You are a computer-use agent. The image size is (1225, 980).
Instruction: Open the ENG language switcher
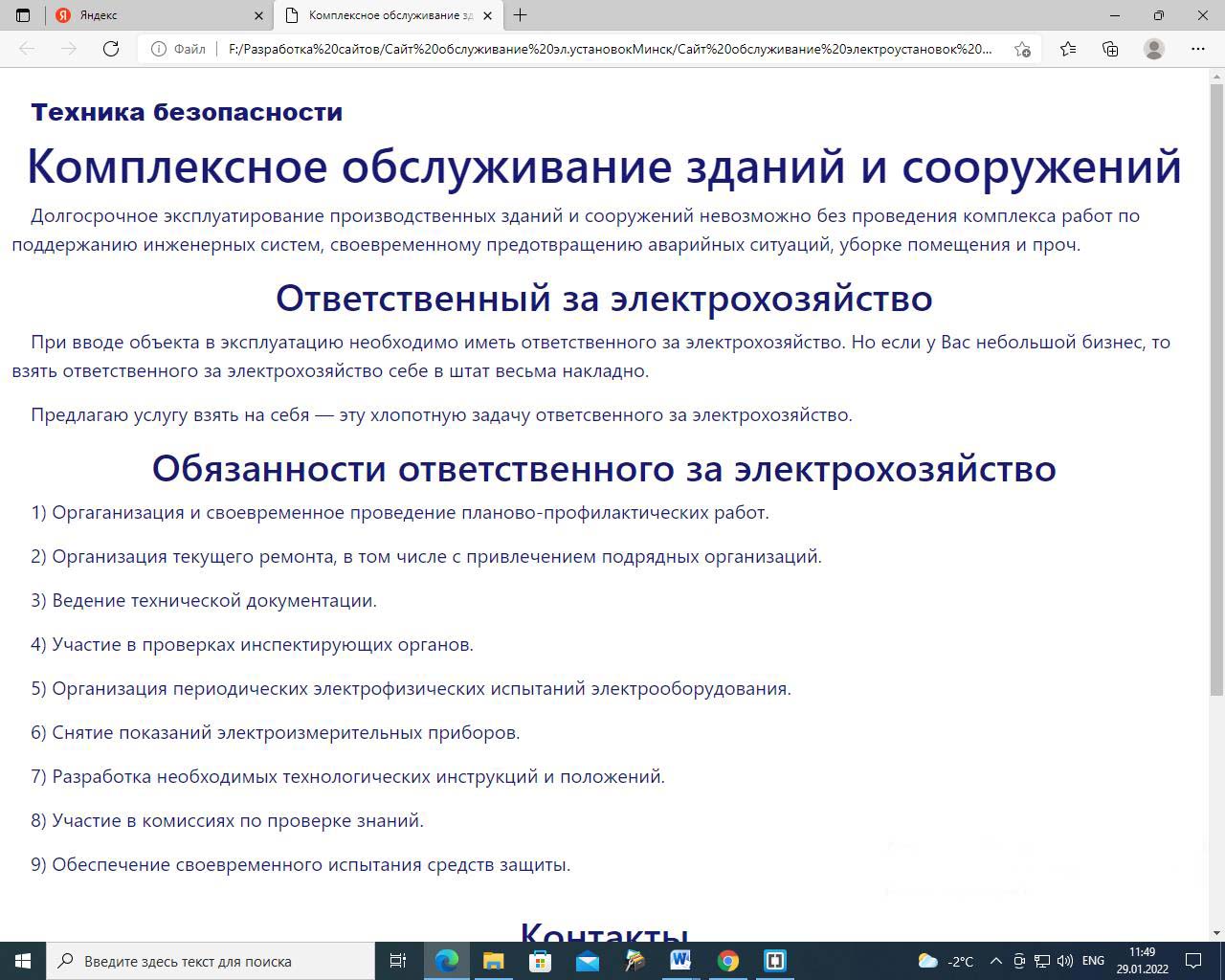(x=1093, y=961)
